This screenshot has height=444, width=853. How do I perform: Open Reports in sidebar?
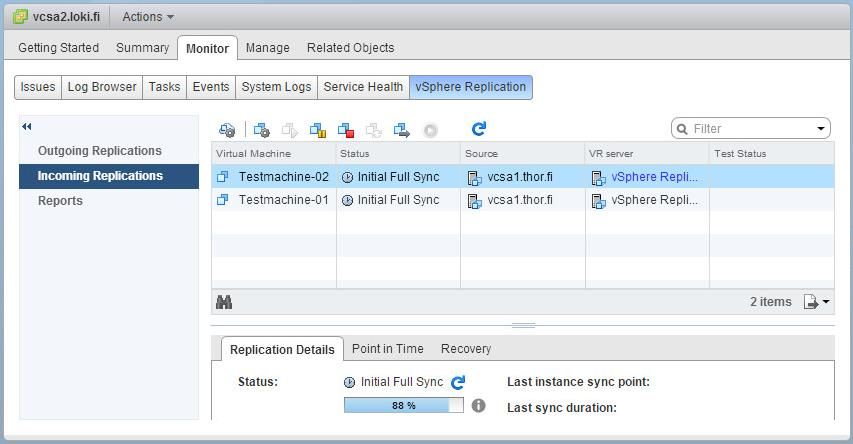point(60,201)
